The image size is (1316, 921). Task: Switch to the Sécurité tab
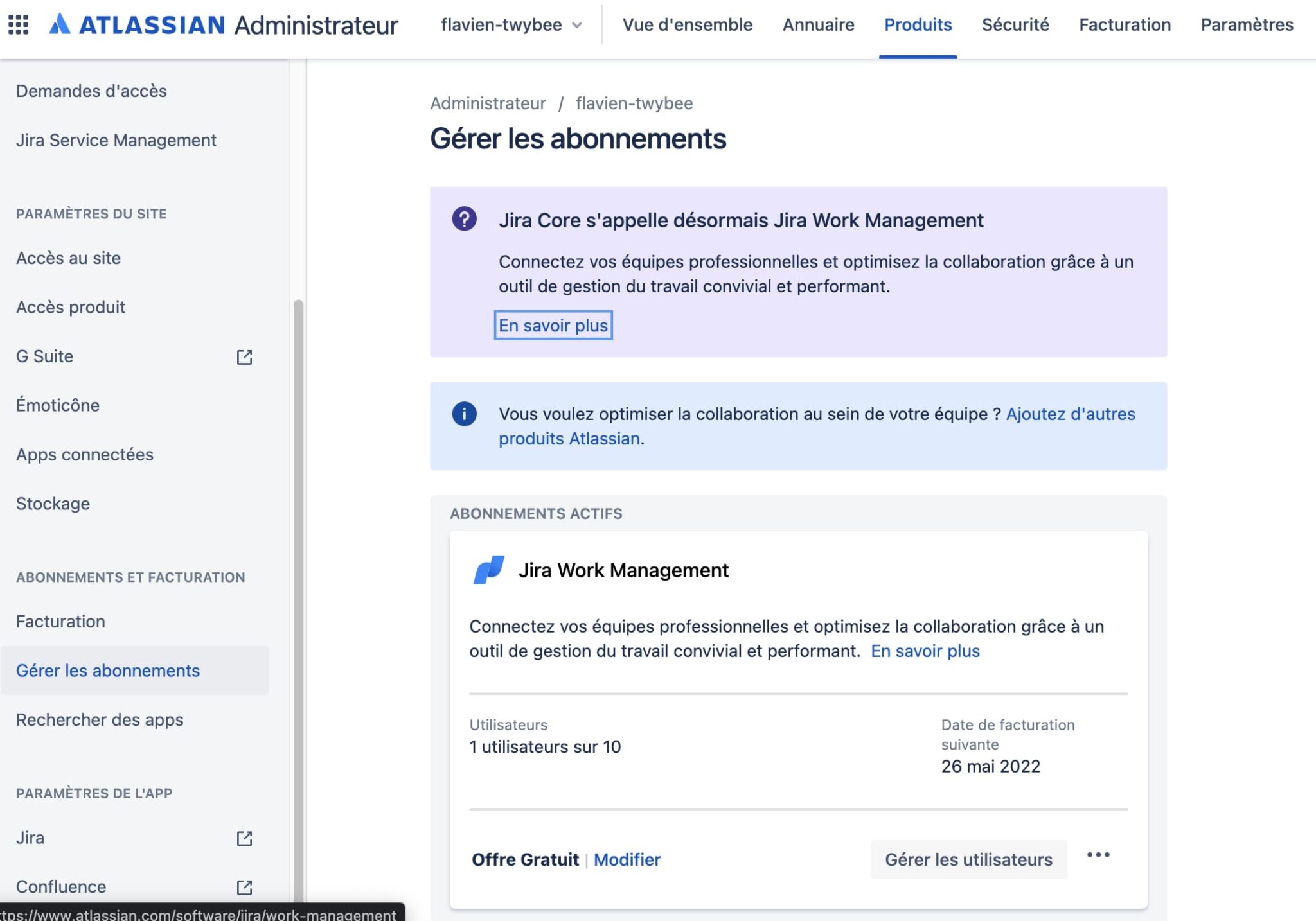[x=1015, y=25]
